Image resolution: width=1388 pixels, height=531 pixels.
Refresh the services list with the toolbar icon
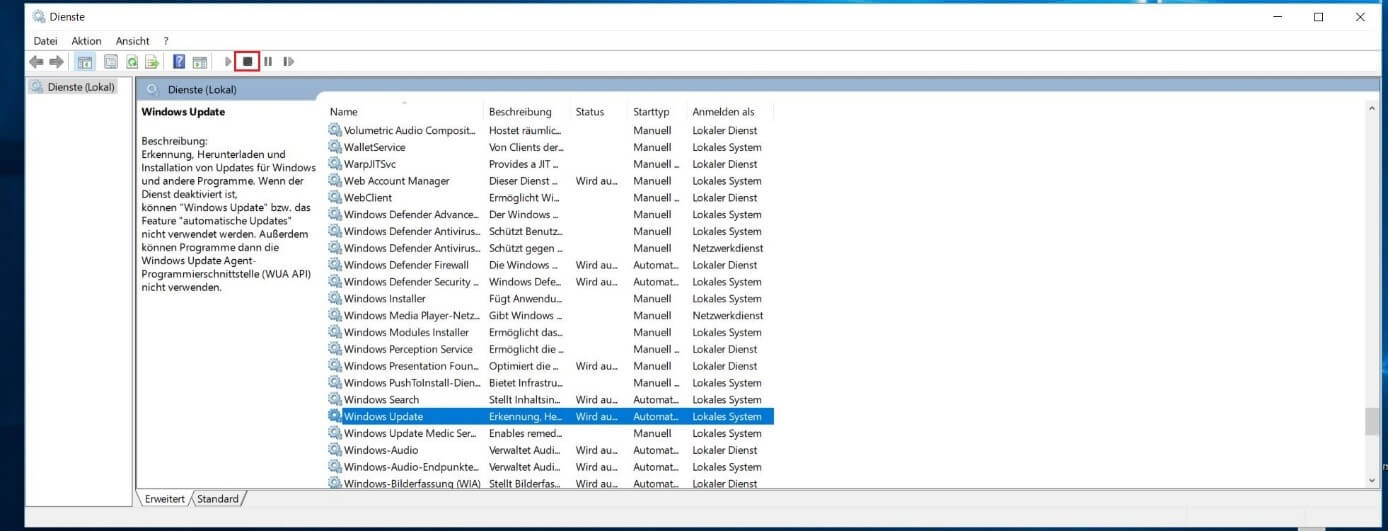[x=131, y=62]
